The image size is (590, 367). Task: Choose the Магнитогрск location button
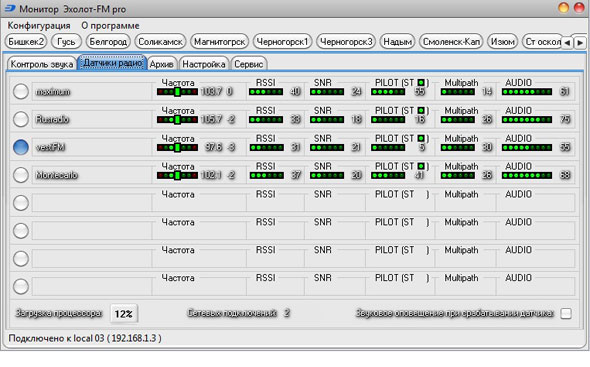(220, 41)
